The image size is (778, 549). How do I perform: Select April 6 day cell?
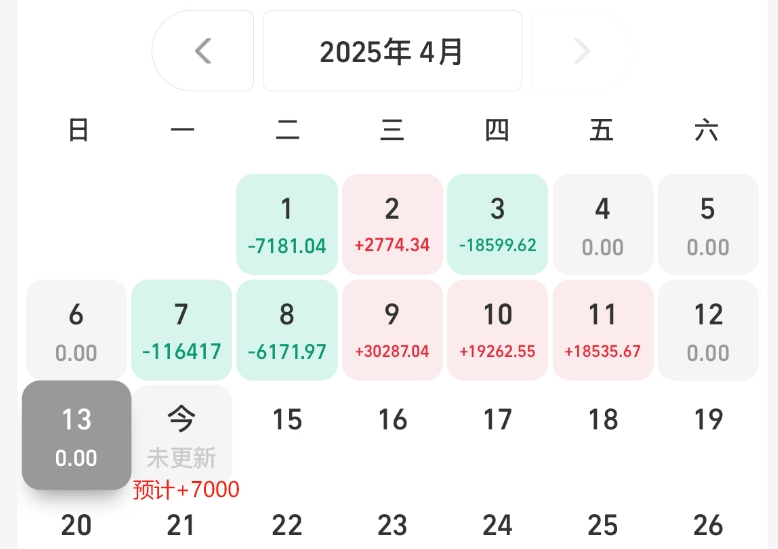coord(76,330)
